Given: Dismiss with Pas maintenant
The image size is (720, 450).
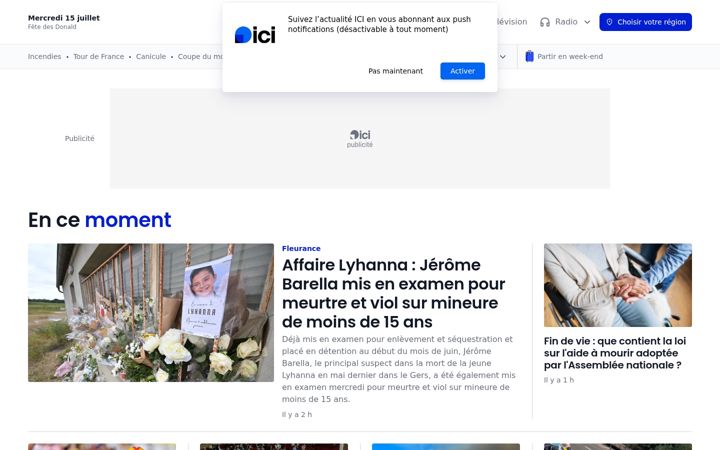Looking at the screenshot, I should (x=395, y=71).
